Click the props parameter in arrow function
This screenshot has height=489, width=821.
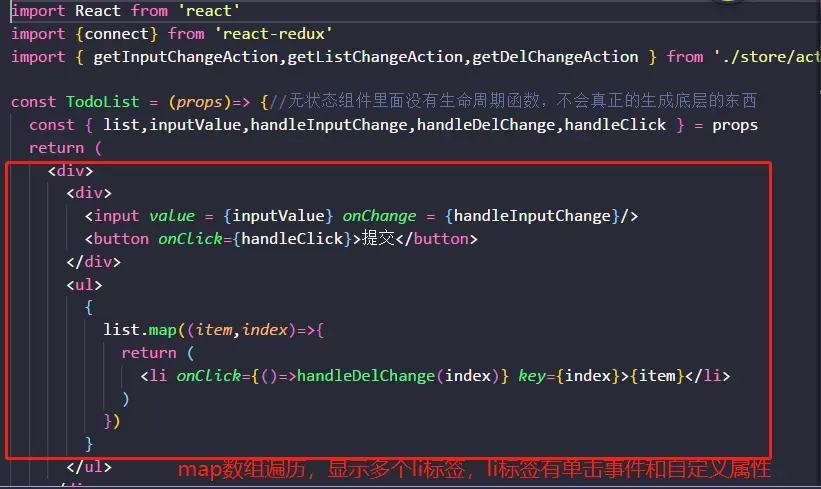[199, 102]
